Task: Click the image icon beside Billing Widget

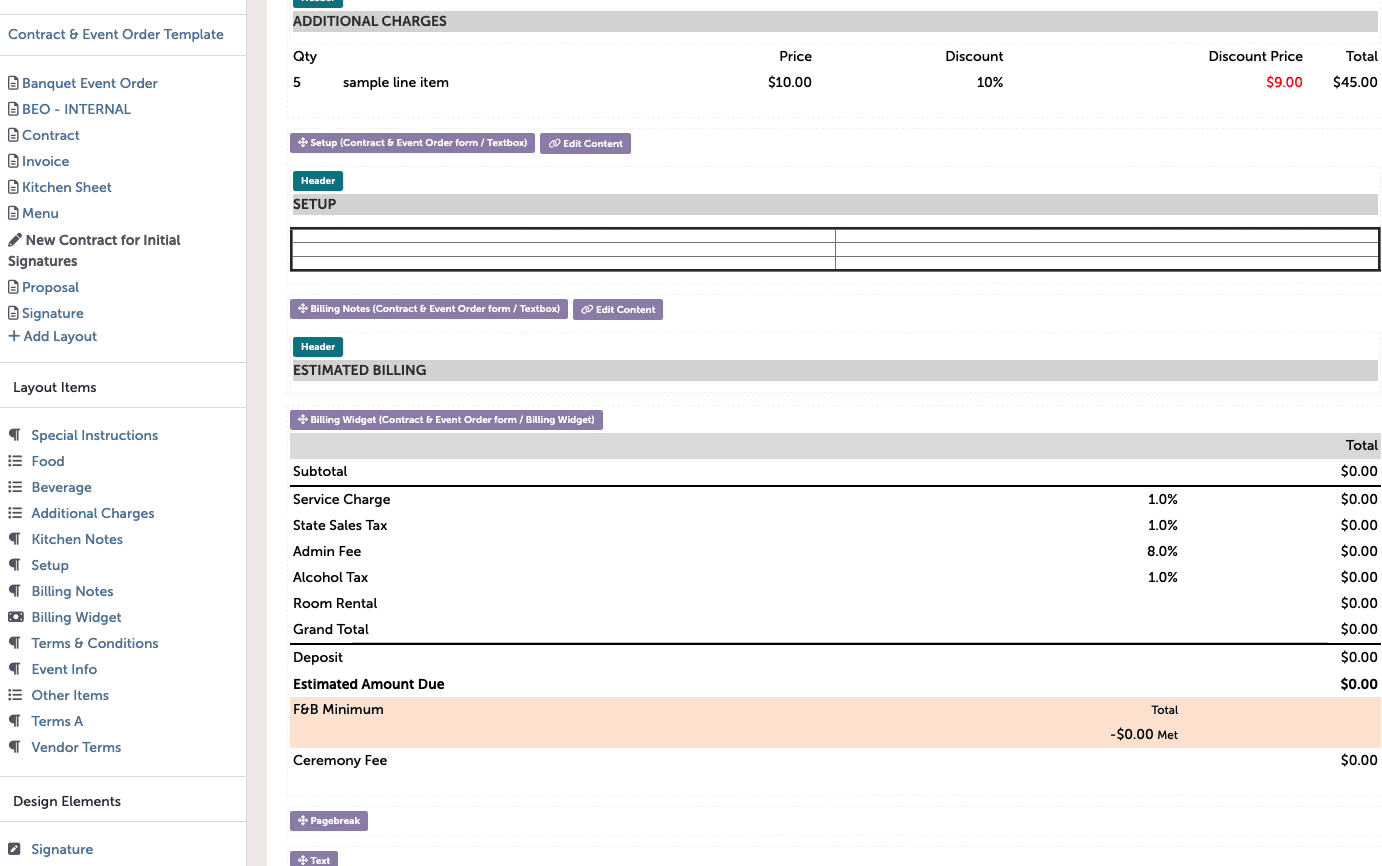Action: 17,617
